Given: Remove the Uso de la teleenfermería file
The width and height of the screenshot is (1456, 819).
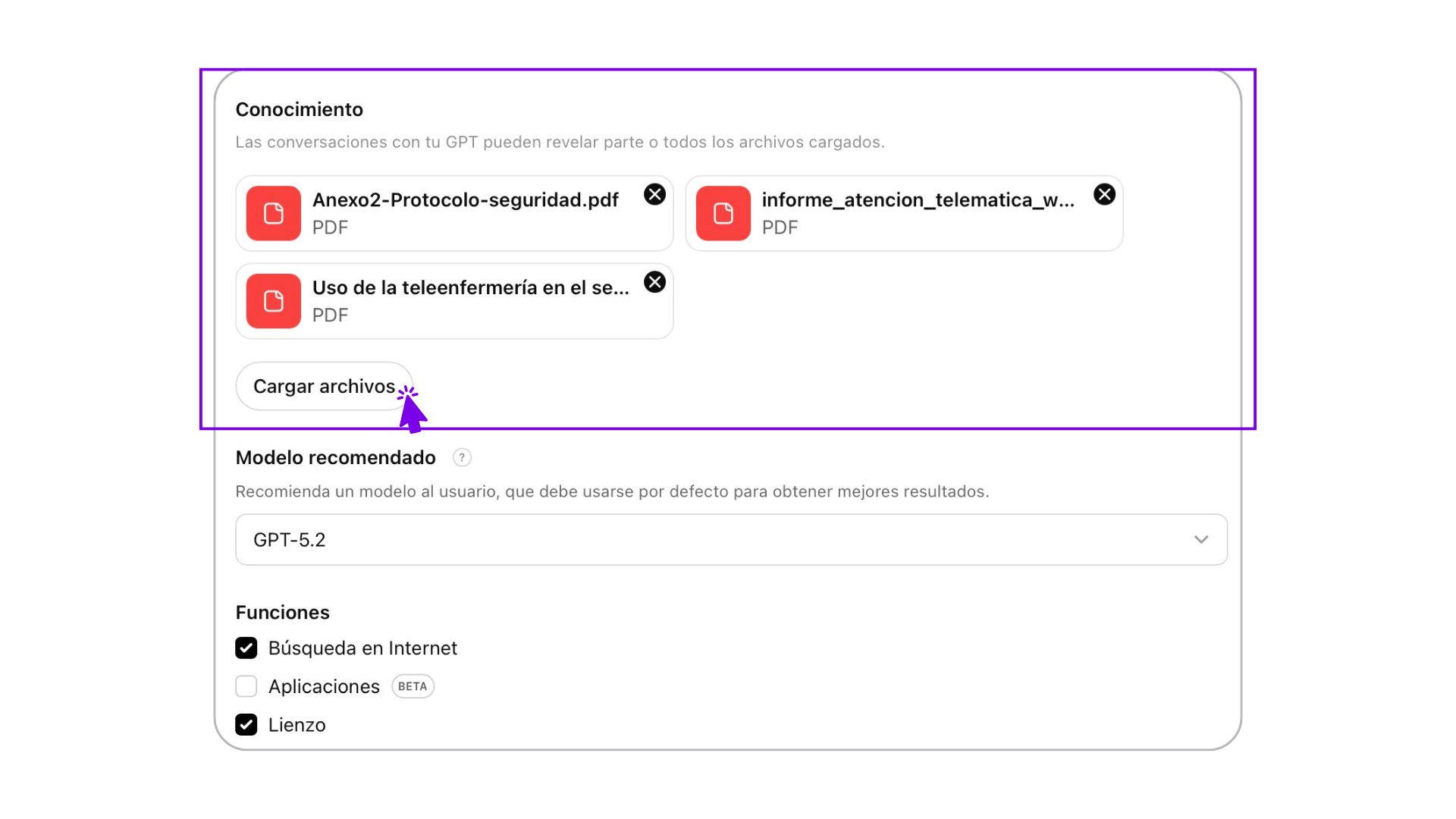Looking at the screenshot, I should pyautogui.click(x=654, y=282).
